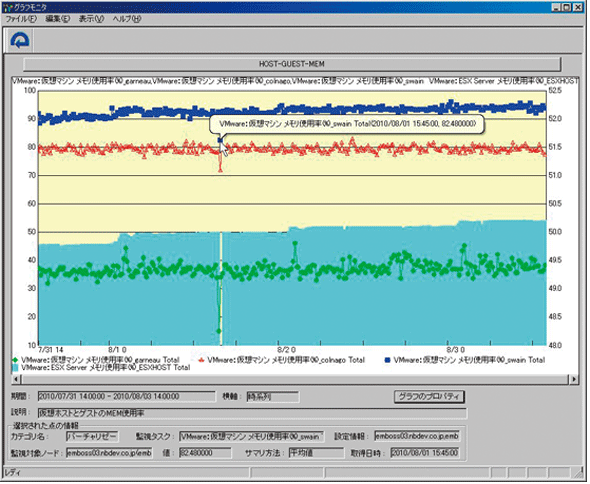
Task: Click the right arrow of horizontal scrollbar
Action: (574, 379)
